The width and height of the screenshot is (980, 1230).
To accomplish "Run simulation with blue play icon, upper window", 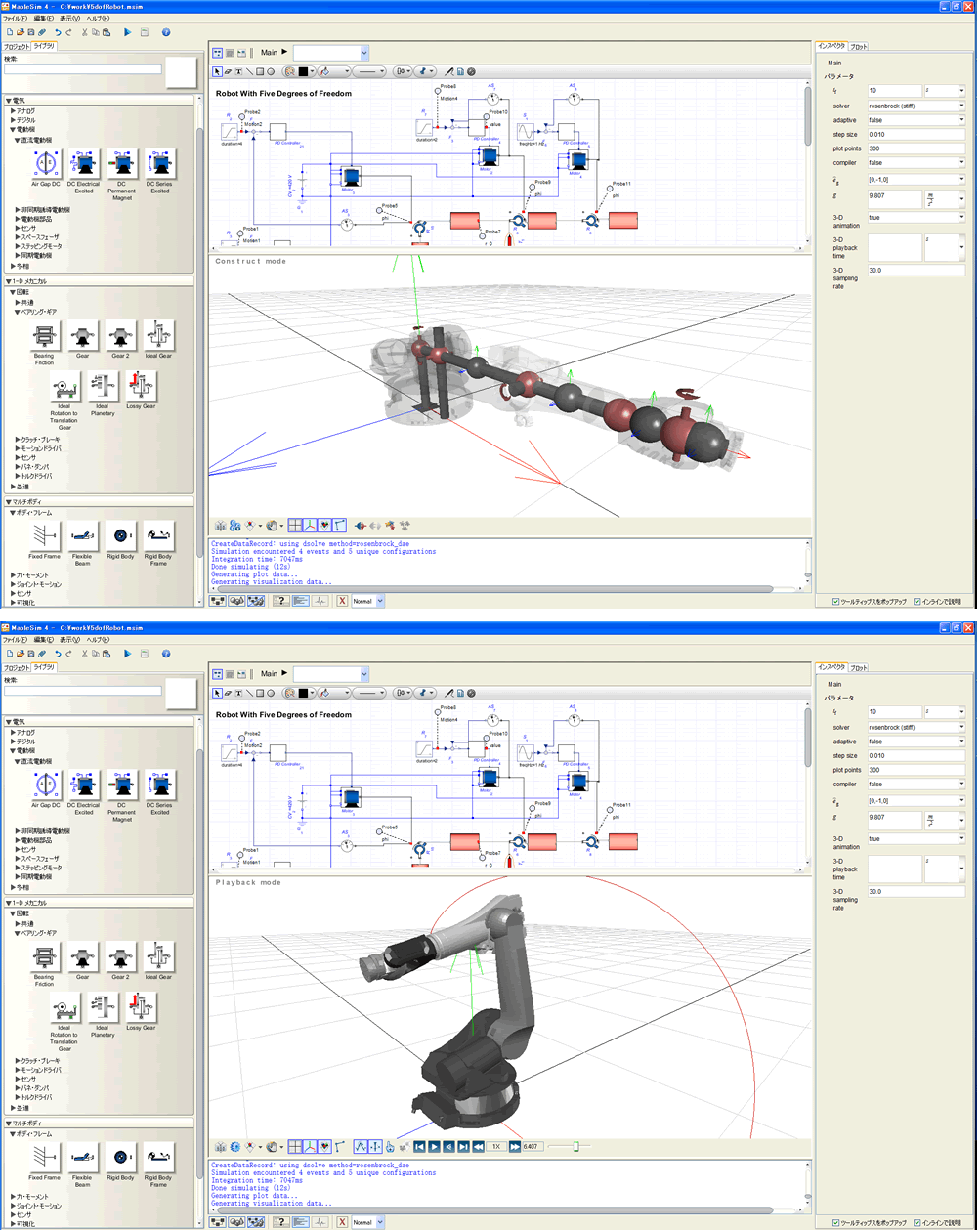I will coord(128,32).
